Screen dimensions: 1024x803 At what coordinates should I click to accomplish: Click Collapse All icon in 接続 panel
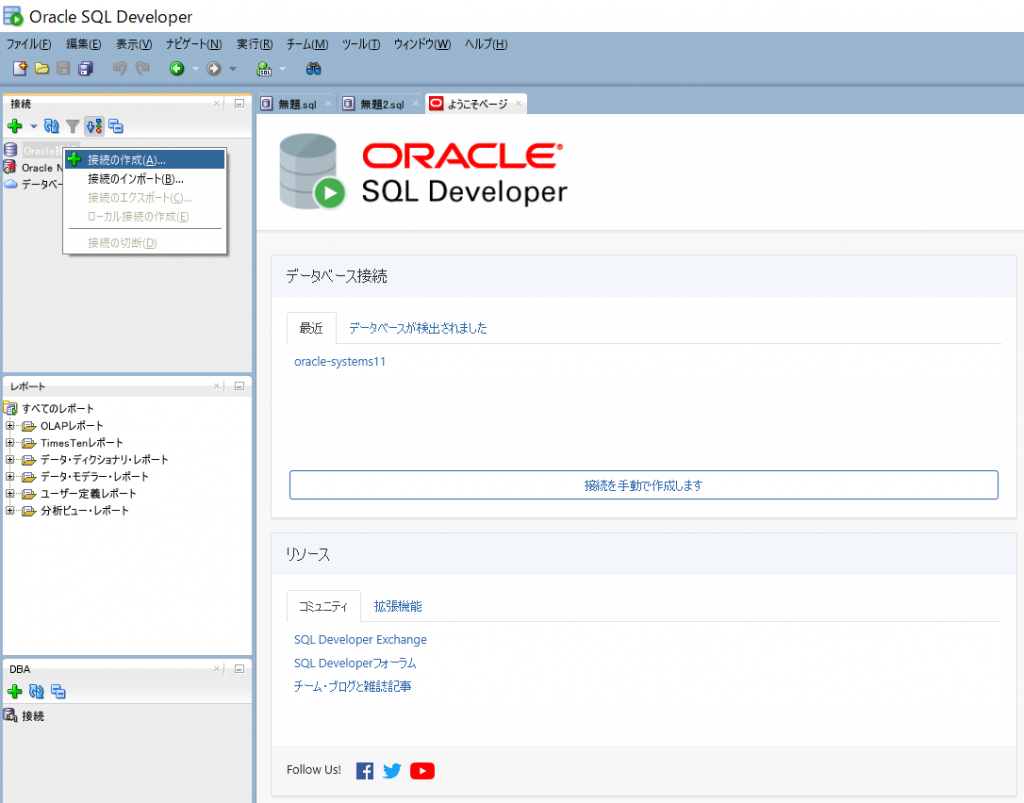click(116, 126)
